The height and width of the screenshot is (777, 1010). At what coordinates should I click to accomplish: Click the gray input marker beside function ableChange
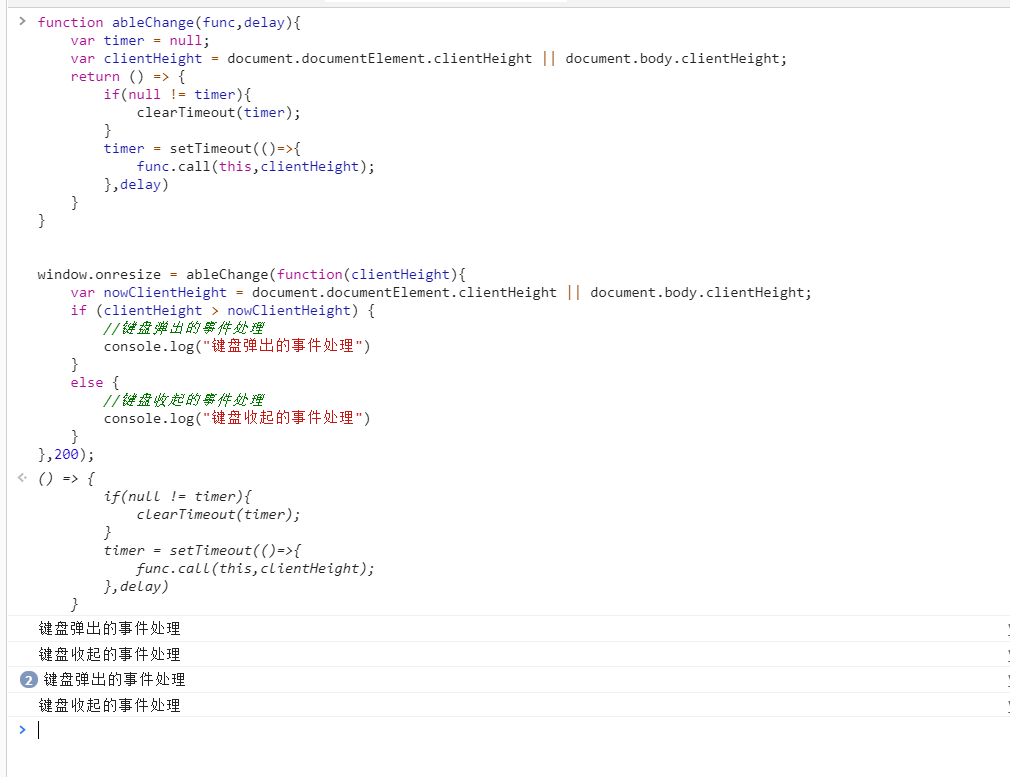(23, 21)
